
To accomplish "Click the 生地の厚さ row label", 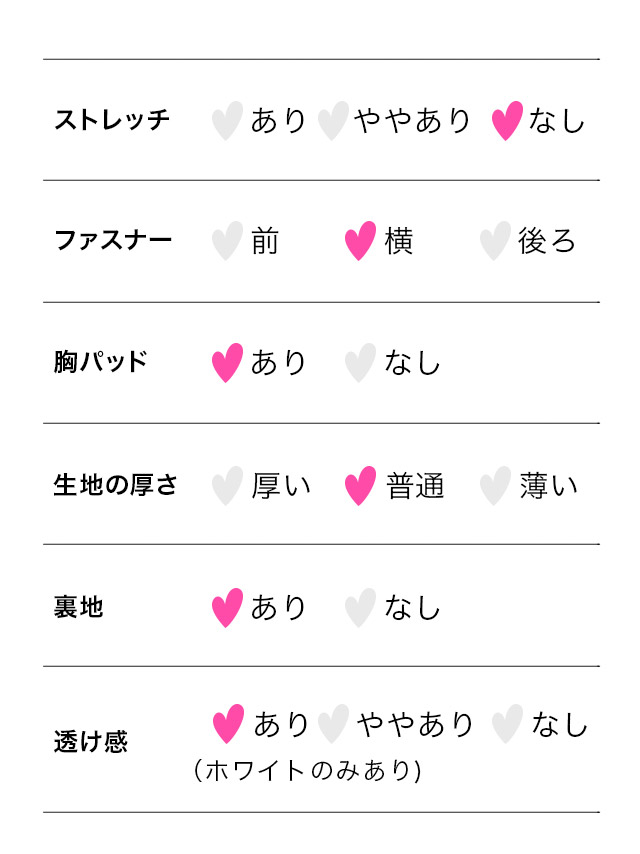I will point(115,485).
